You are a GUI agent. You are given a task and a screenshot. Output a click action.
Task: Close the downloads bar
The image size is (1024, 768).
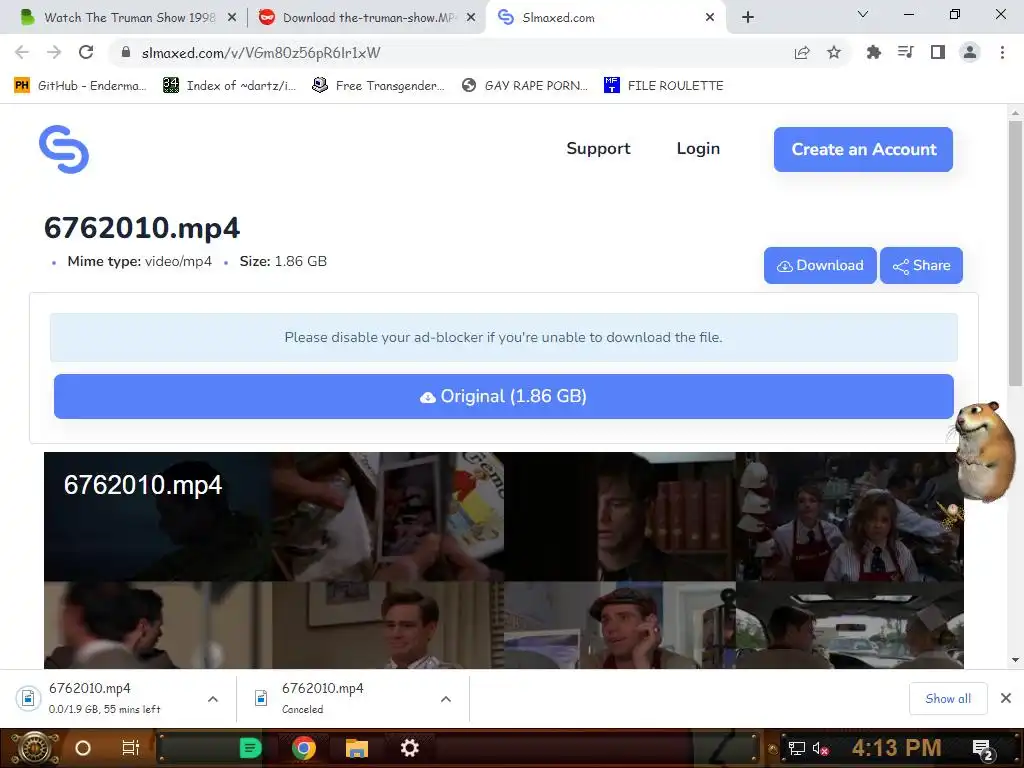click(x=1006, y=698)
